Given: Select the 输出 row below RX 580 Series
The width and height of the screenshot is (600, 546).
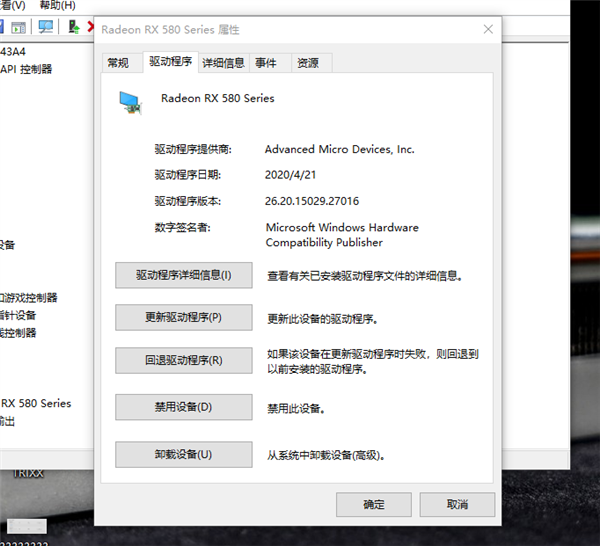Looking at the screenshot, I should (7, 421).
